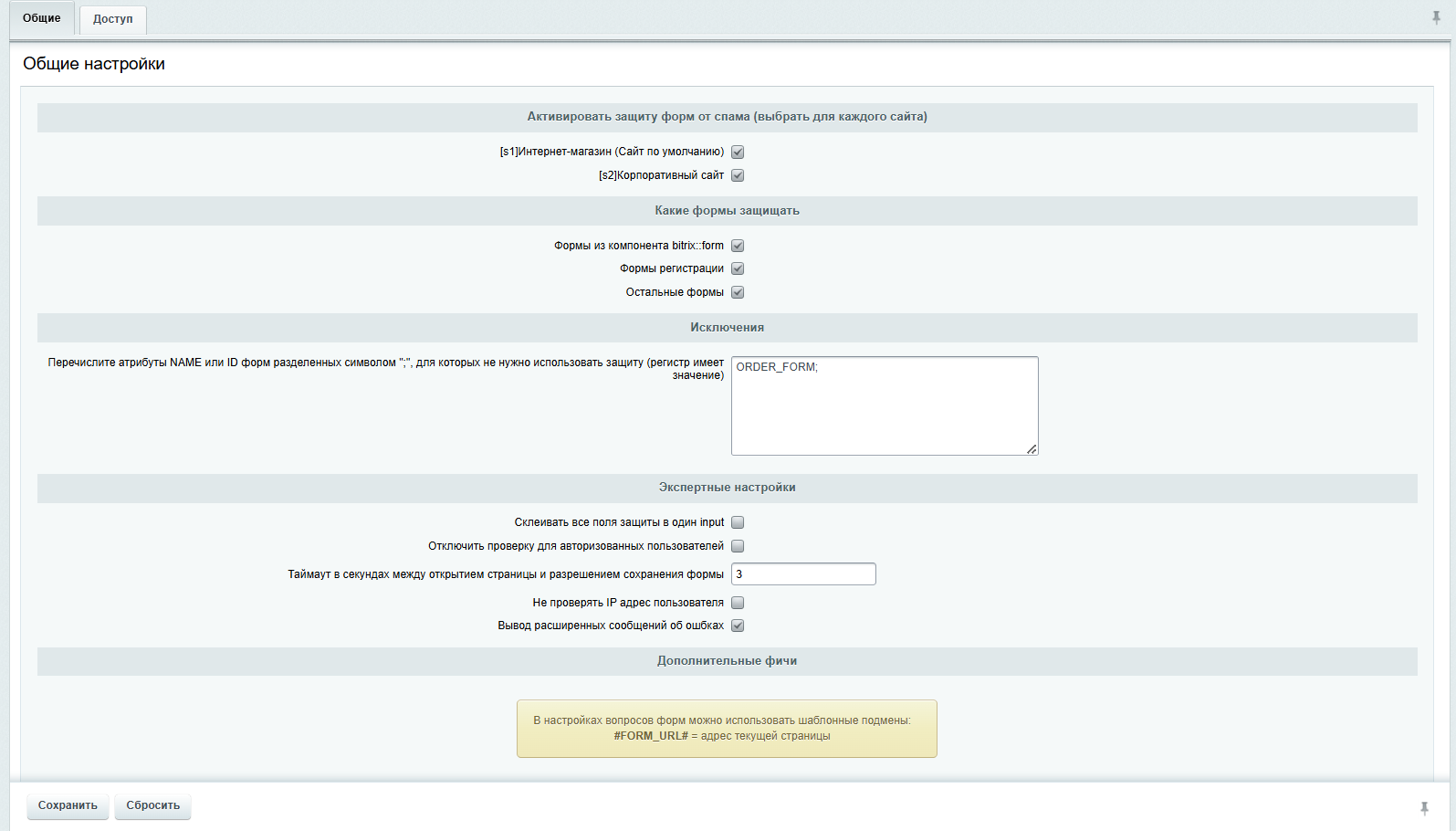
Task: Enable Отключить проверку для авторизованных пользователей
Action: [738, 546]
